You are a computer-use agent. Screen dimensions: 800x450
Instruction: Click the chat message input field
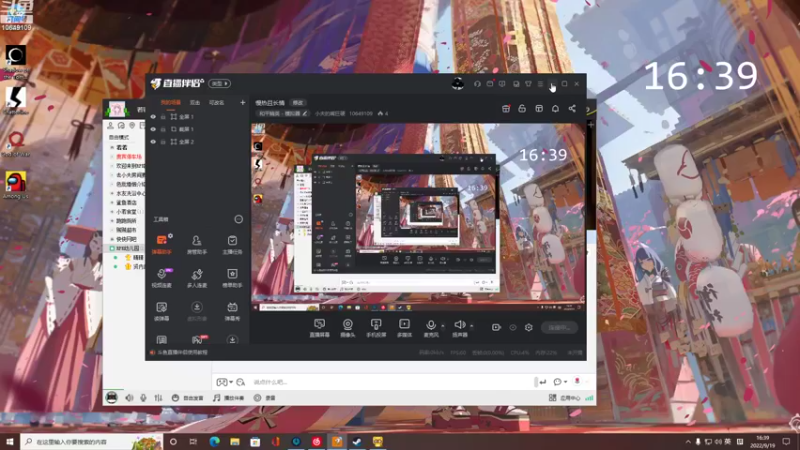pyautogui.click(x=393, y=382)
